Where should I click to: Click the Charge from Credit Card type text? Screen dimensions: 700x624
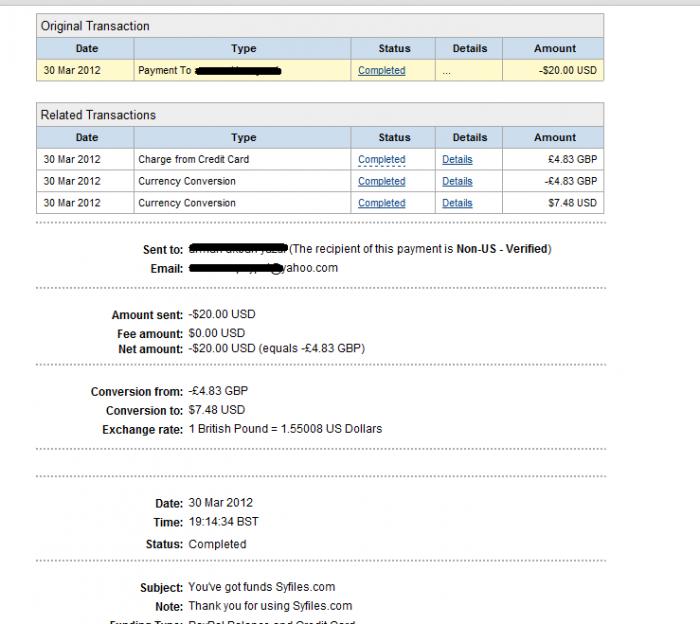193,160
